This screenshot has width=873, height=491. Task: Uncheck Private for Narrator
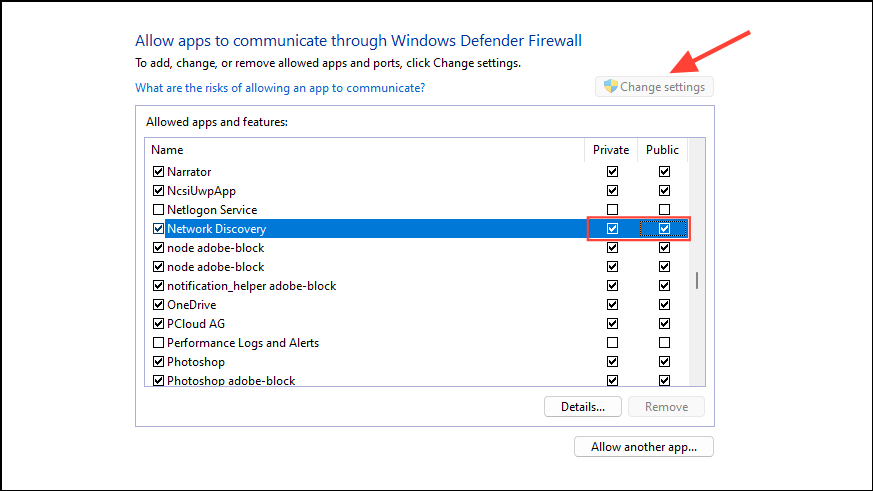[612, 171]
